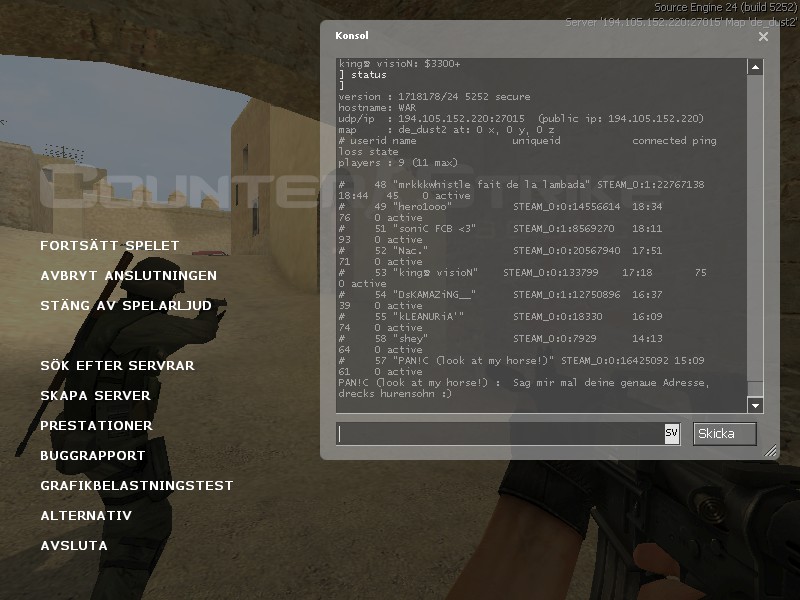The height and width of the screenshot is (600, 800).
Task: Click player name "shey" in status list
Action: [x=411, y=338]
